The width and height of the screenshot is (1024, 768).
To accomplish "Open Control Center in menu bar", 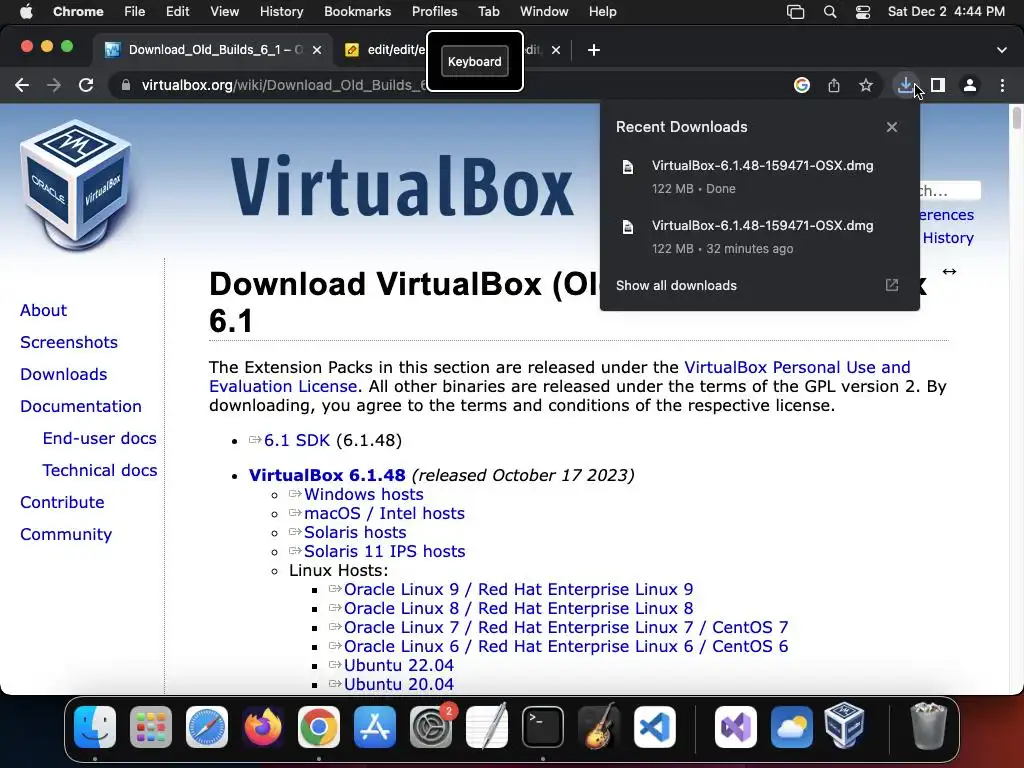I will click(863, 12).
